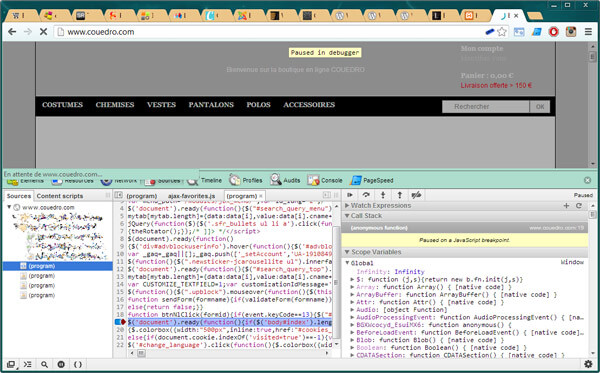Open VESTES category

(x=161, y=105)
